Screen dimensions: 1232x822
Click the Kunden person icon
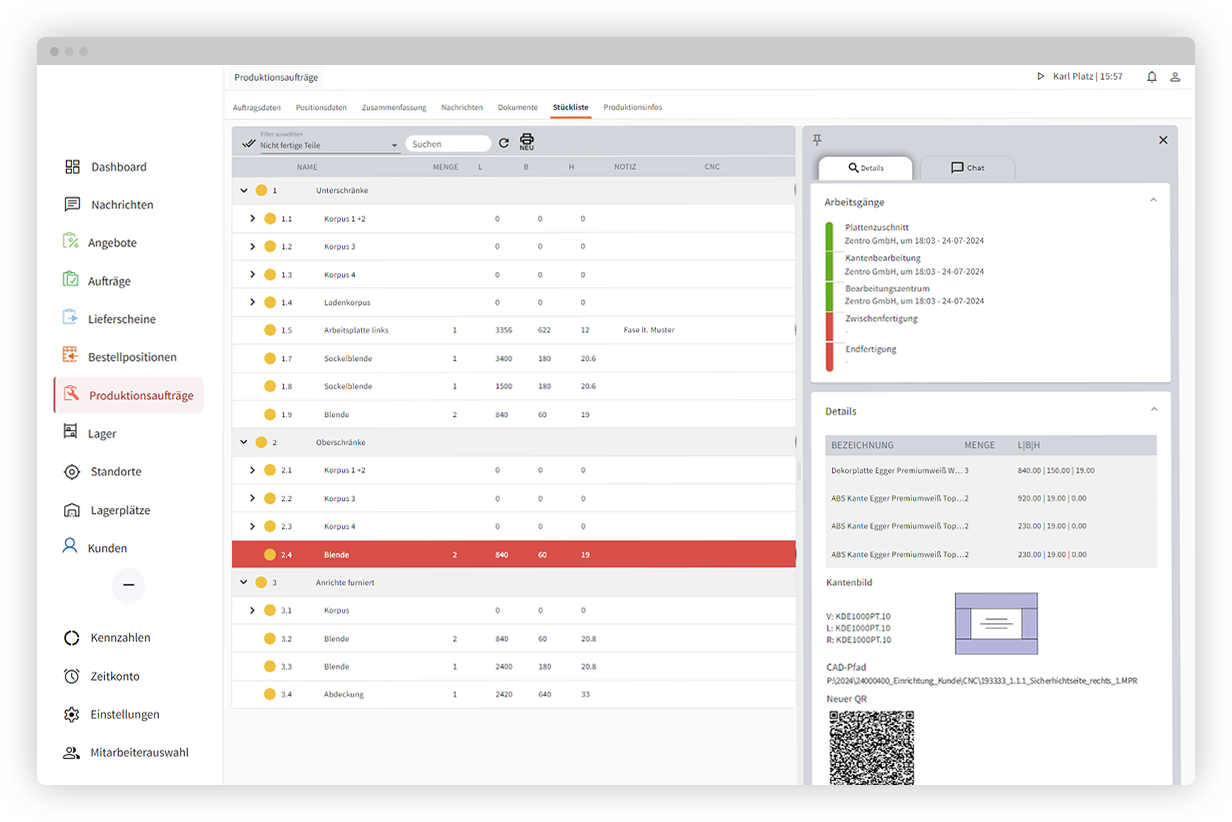point(70,546)
